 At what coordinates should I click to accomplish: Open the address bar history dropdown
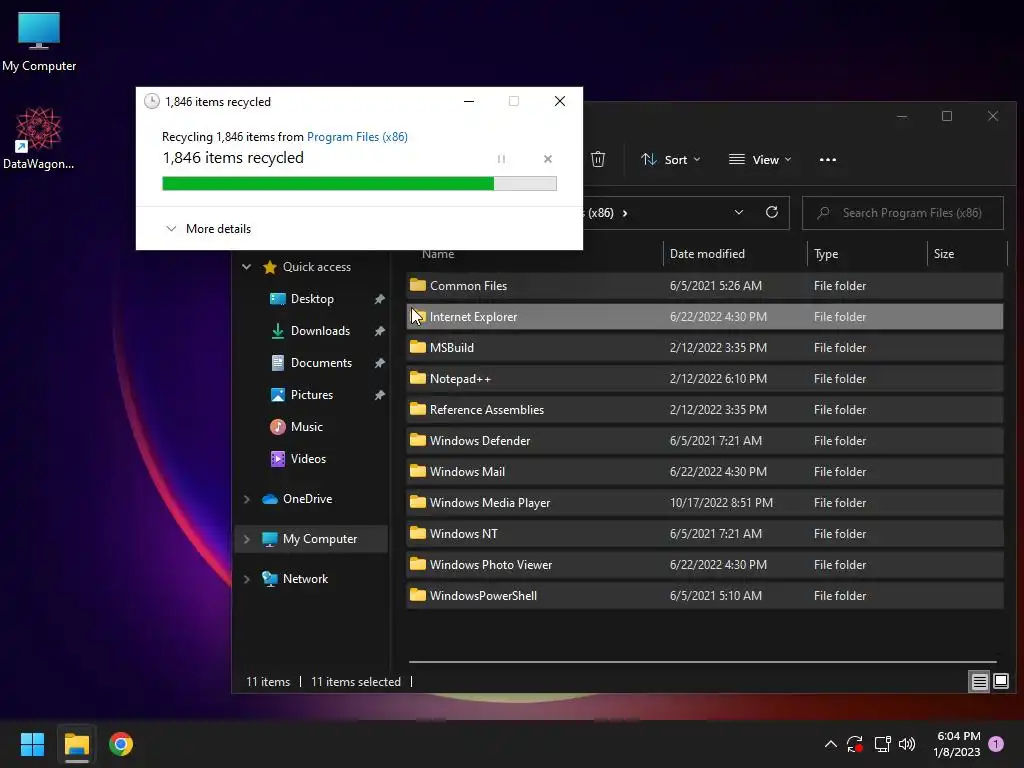point(739,212)
